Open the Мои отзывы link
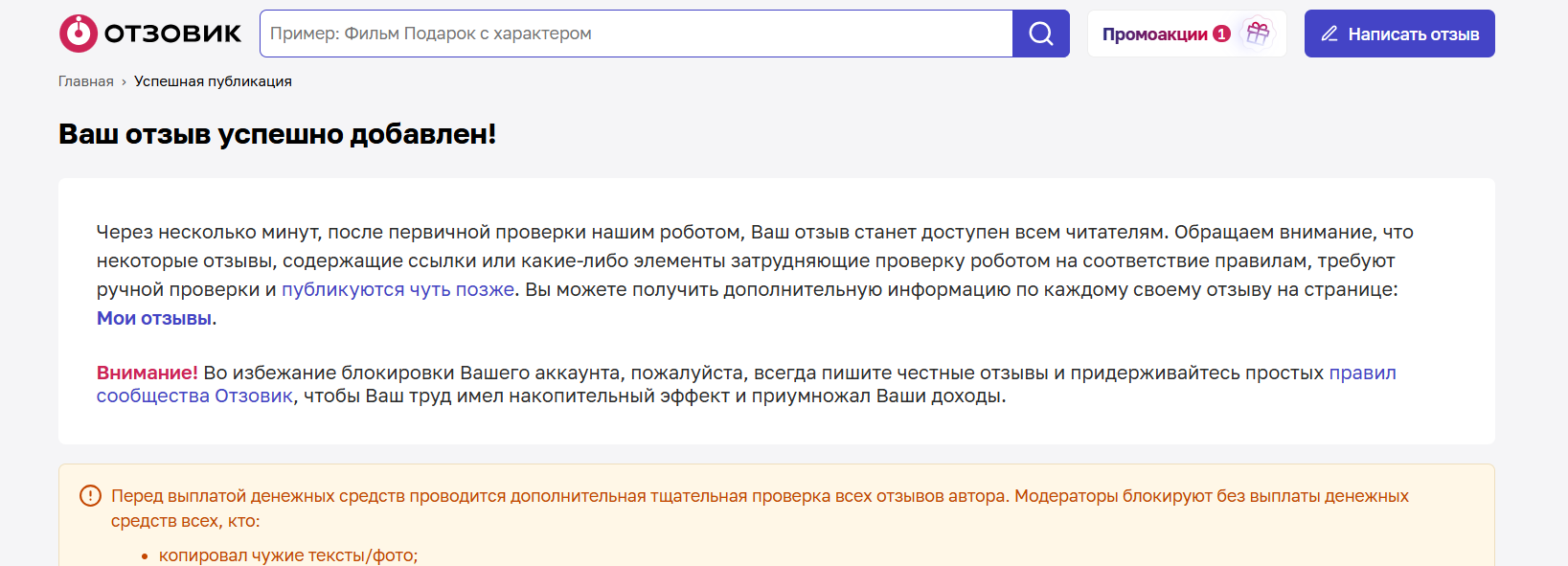 pos(154,318)
